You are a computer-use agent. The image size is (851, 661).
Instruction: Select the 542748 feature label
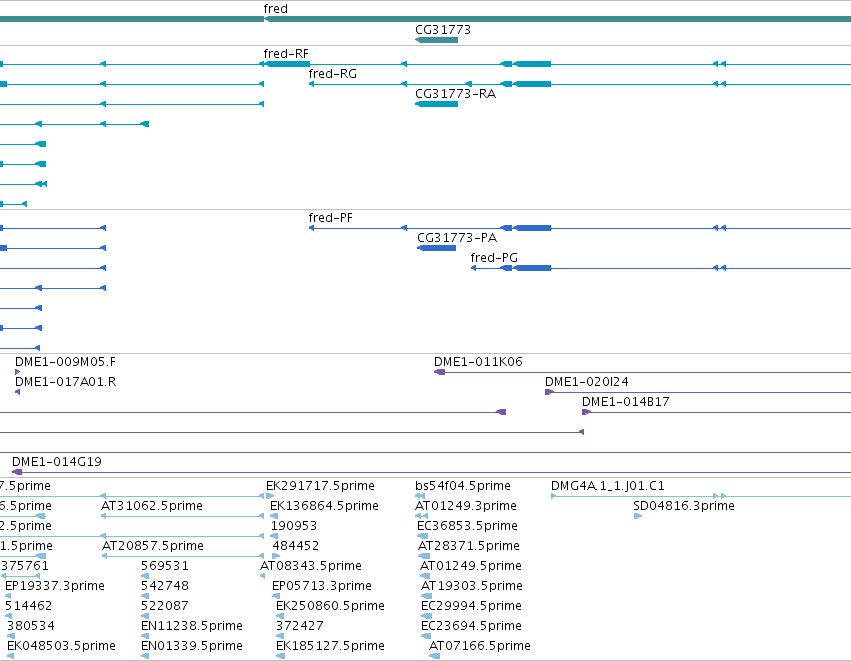click(165, 586)
